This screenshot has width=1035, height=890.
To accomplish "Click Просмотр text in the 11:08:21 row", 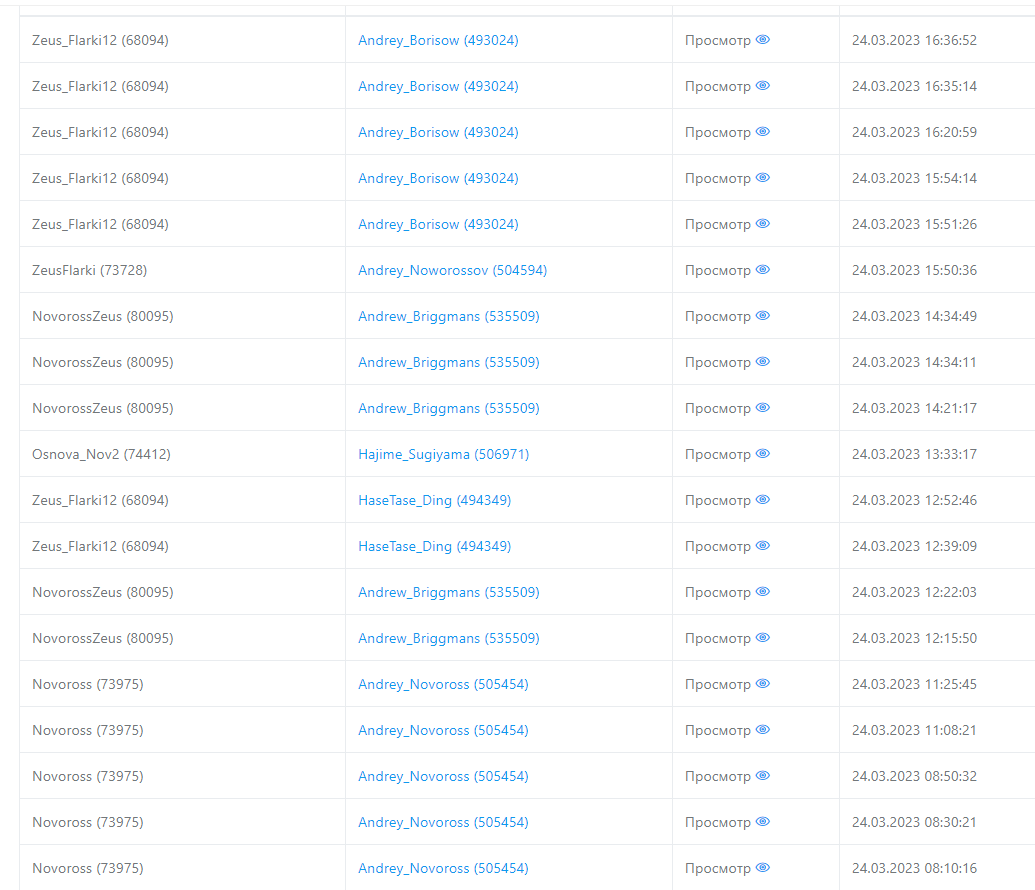I will 717,730.
